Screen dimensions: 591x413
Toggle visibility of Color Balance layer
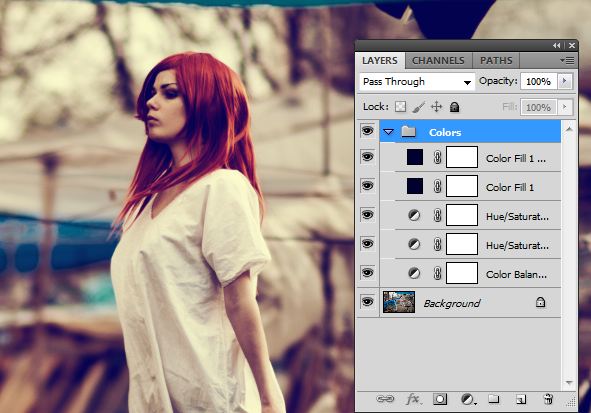click(x=367, y=273)
